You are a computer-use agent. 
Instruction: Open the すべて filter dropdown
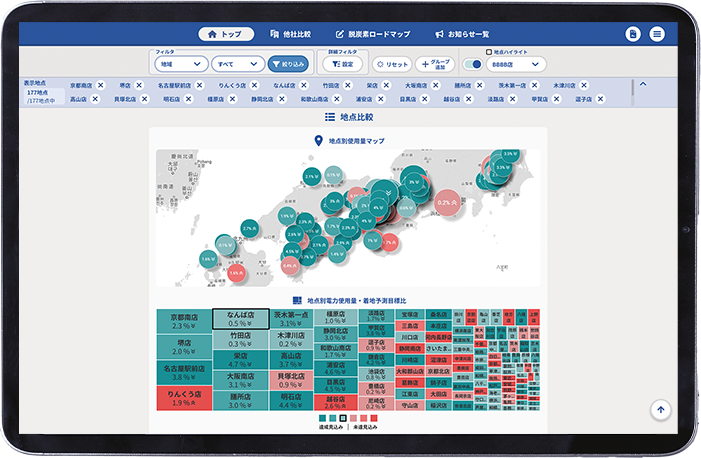click(x=236, y=64)
